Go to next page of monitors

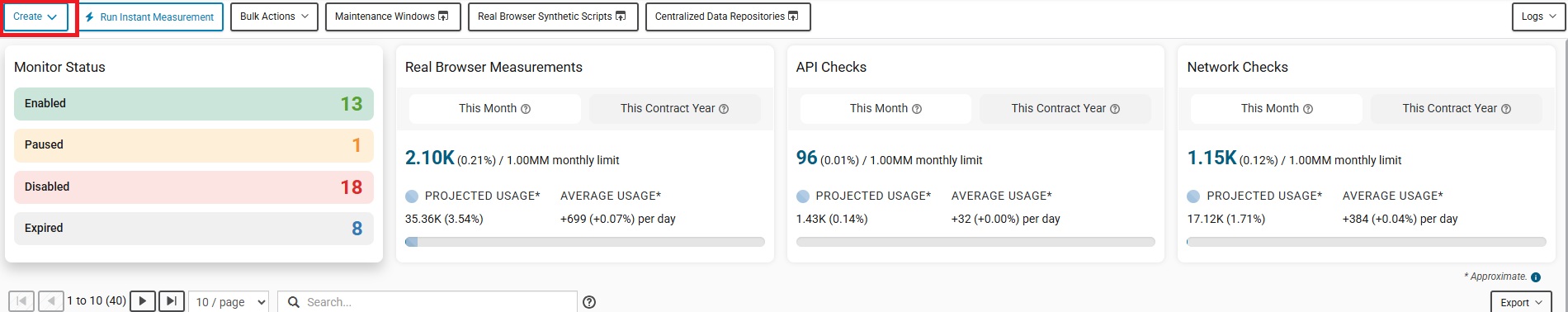point(143,301)
